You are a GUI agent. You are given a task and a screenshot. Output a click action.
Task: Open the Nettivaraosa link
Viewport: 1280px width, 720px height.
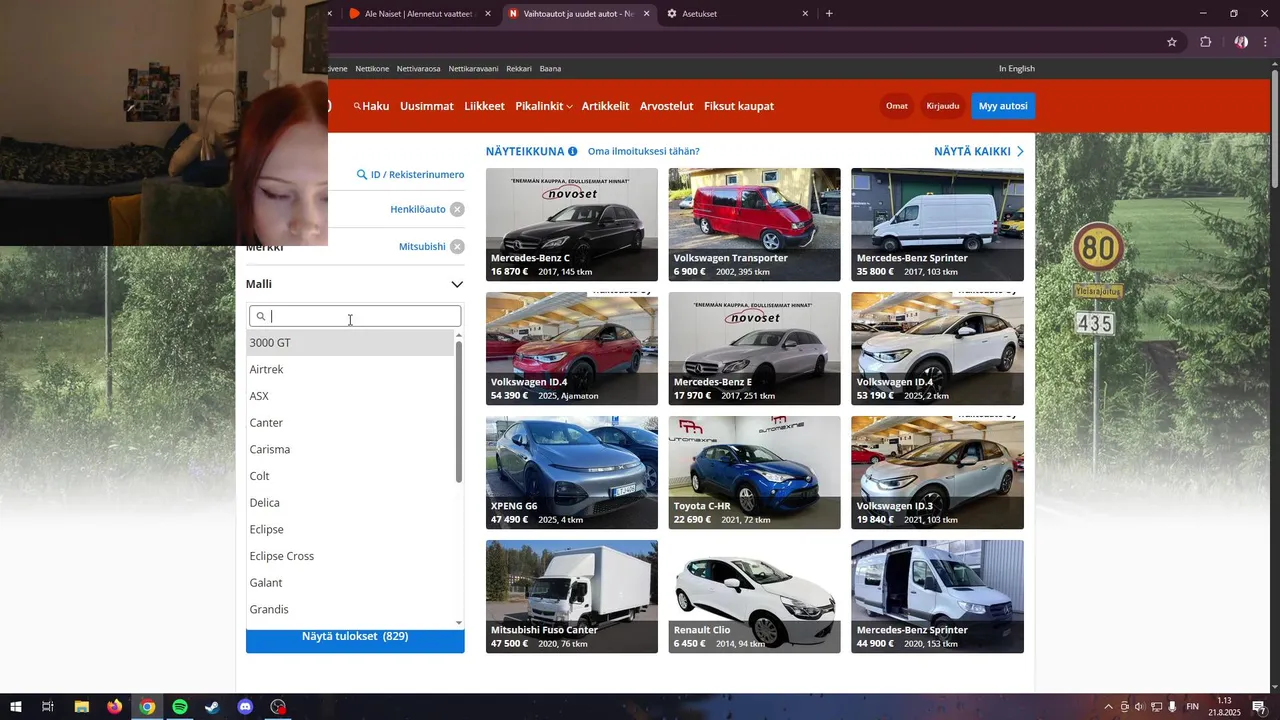coord(419,69)
